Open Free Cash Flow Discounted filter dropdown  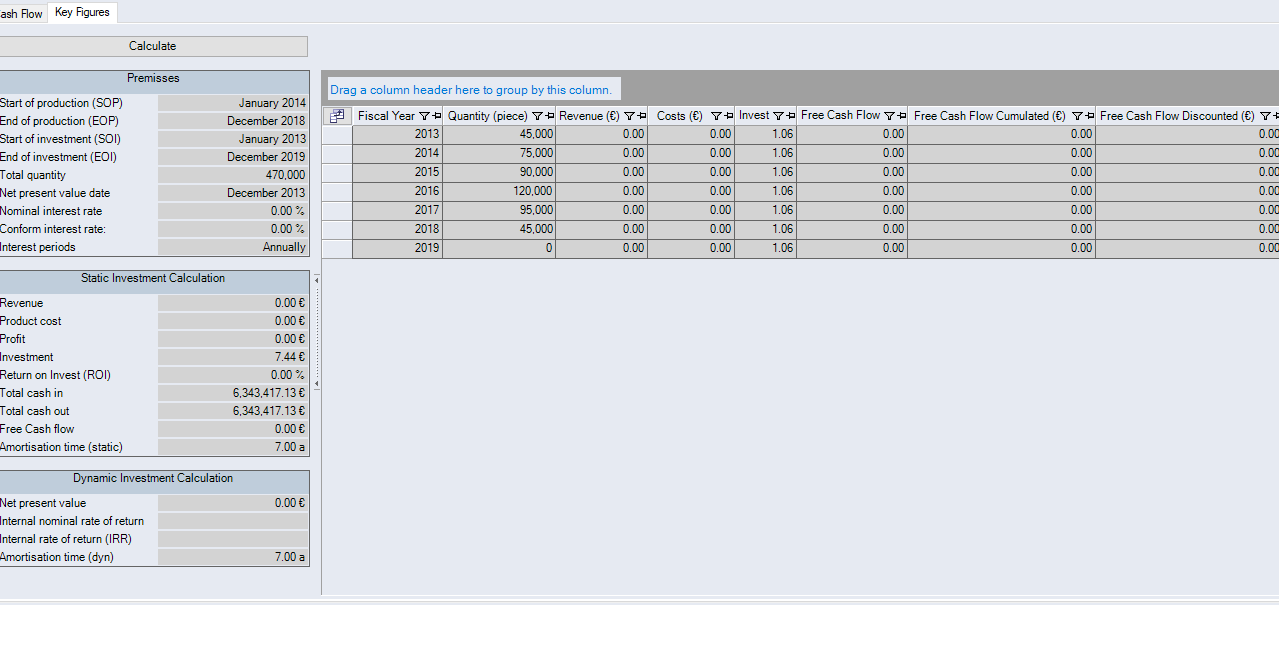point(1265,116)
